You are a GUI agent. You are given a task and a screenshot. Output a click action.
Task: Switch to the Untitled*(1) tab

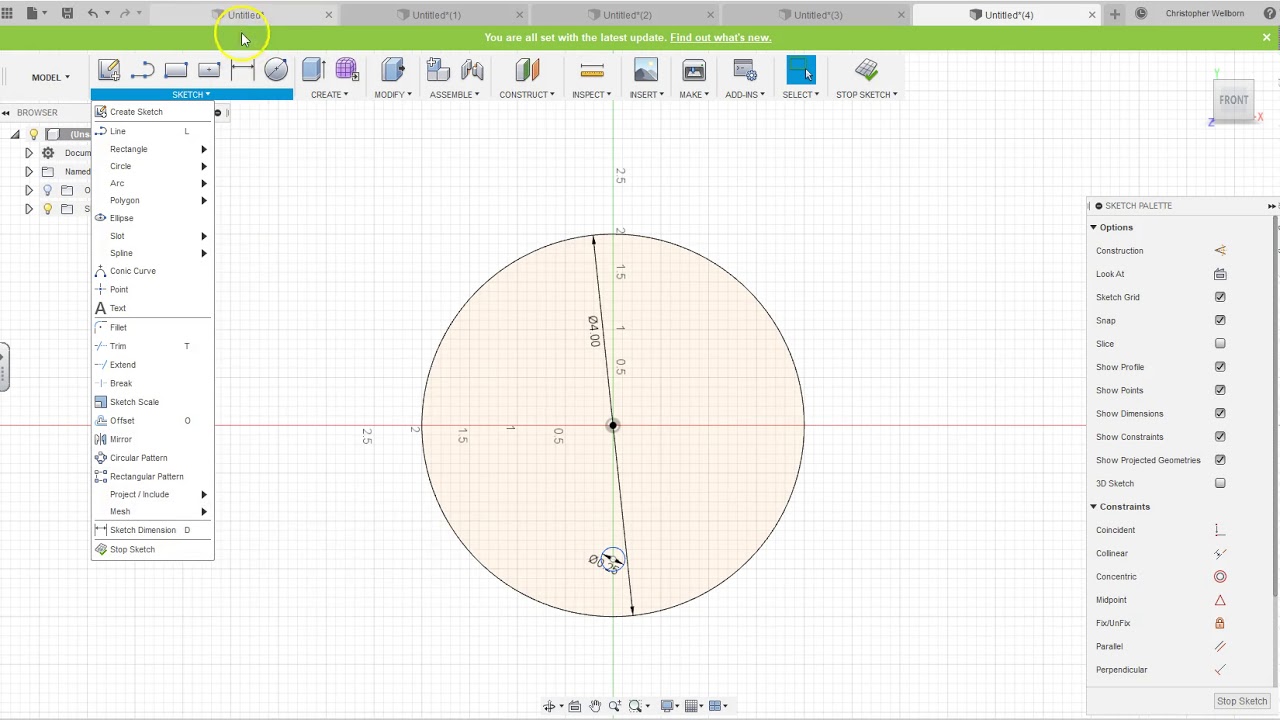(437, 15)
